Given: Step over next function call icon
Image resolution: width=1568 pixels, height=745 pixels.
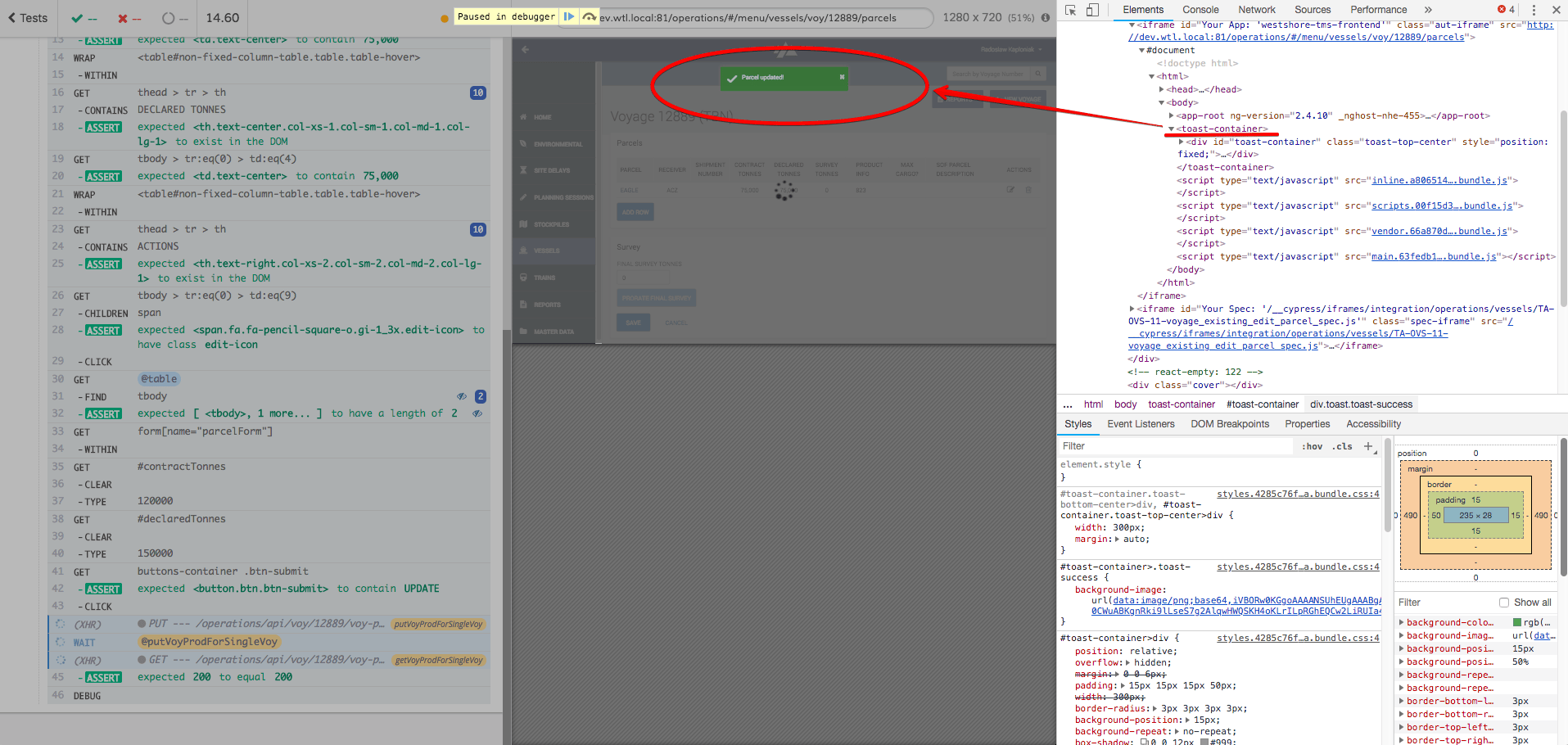Looking at the screenshot, I should (590, 16).
